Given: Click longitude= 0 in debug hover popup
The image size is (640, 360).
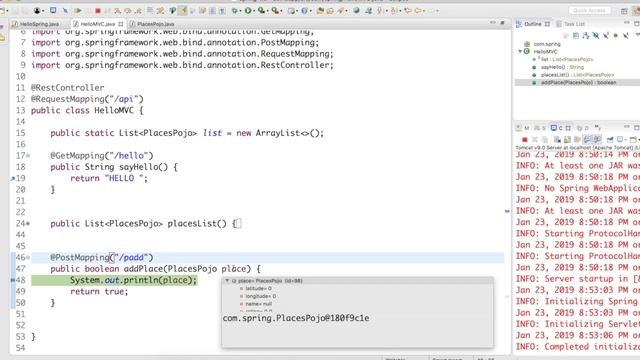Looking at the screenshot, I should [x=260, y=296].
